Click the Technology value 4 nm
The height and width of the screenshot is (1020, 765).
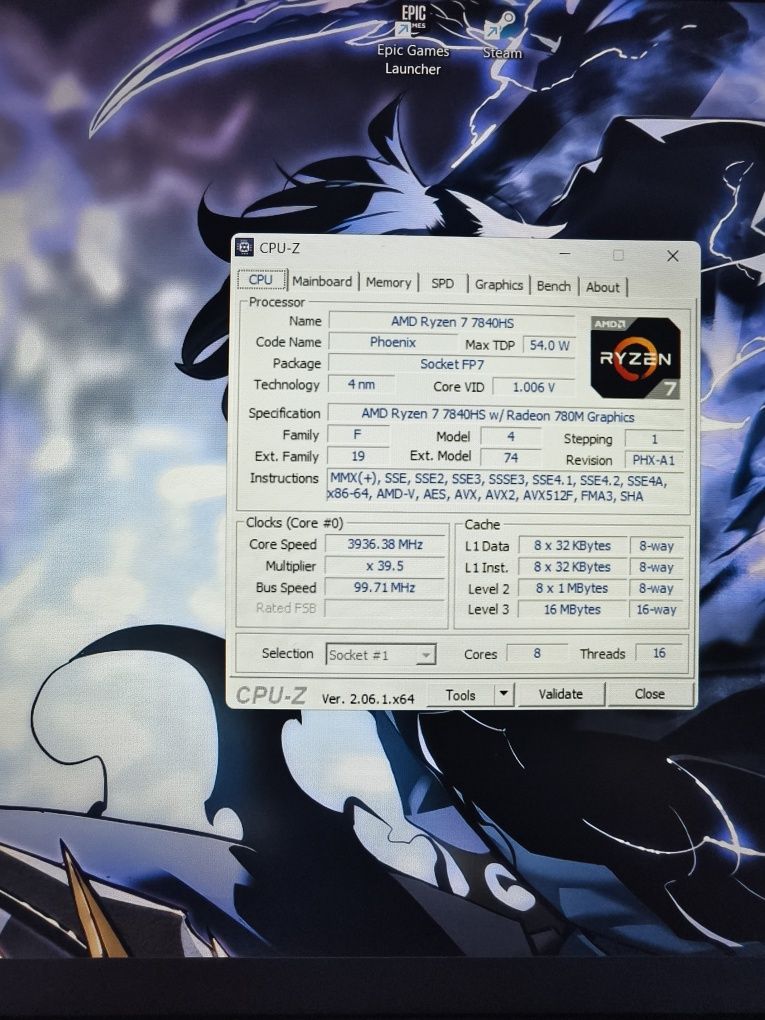pos(361,384)
